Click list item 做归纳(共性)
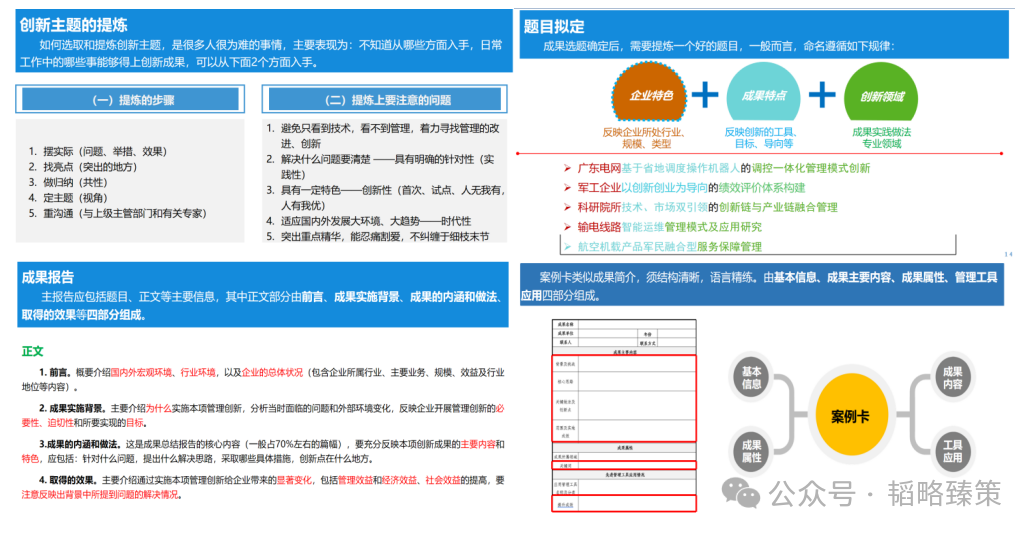The width and height of the screenshot is (1034, 535). pos(68,183)
